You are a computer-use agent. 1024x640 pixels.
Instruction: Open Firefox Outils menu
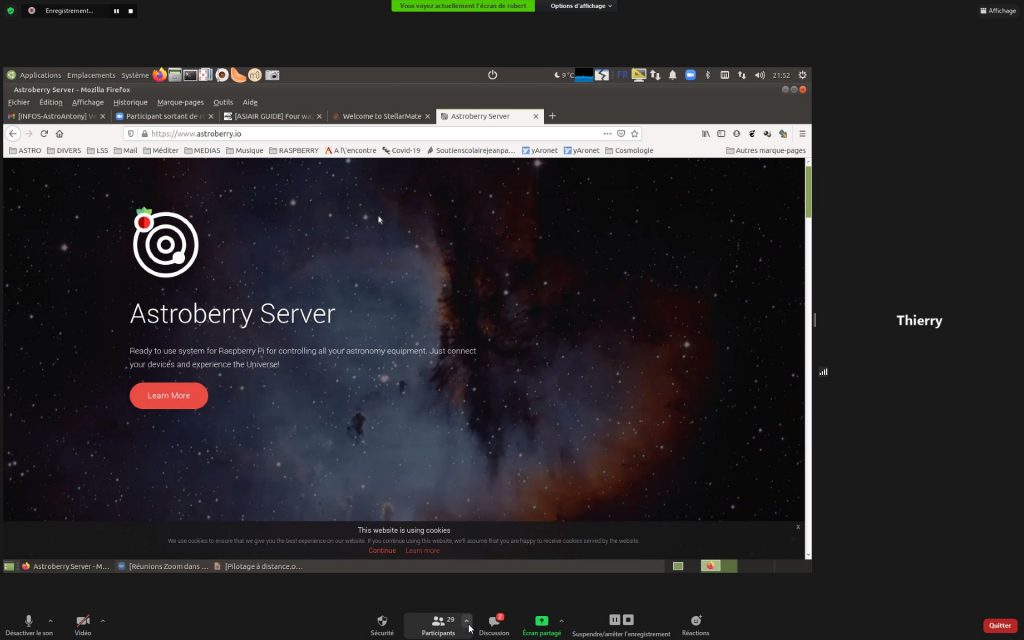click(x=223, y=103)
